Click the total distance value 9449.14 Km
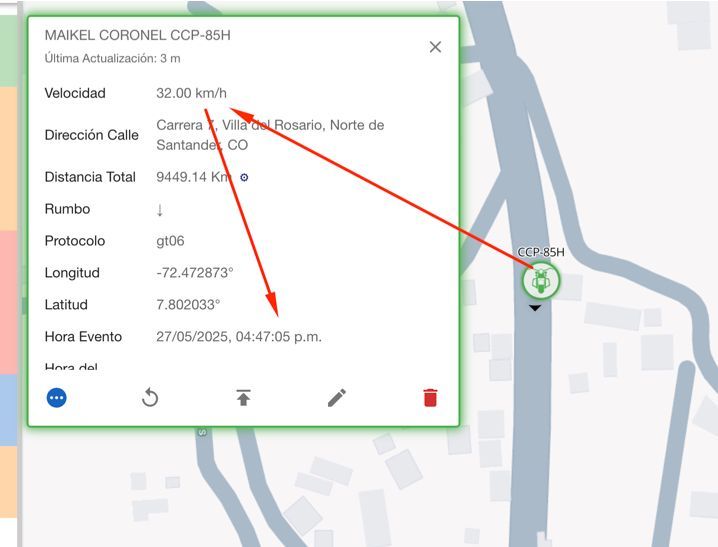Image resolution: width=718 pixels, height=547 pixels. 192,177
